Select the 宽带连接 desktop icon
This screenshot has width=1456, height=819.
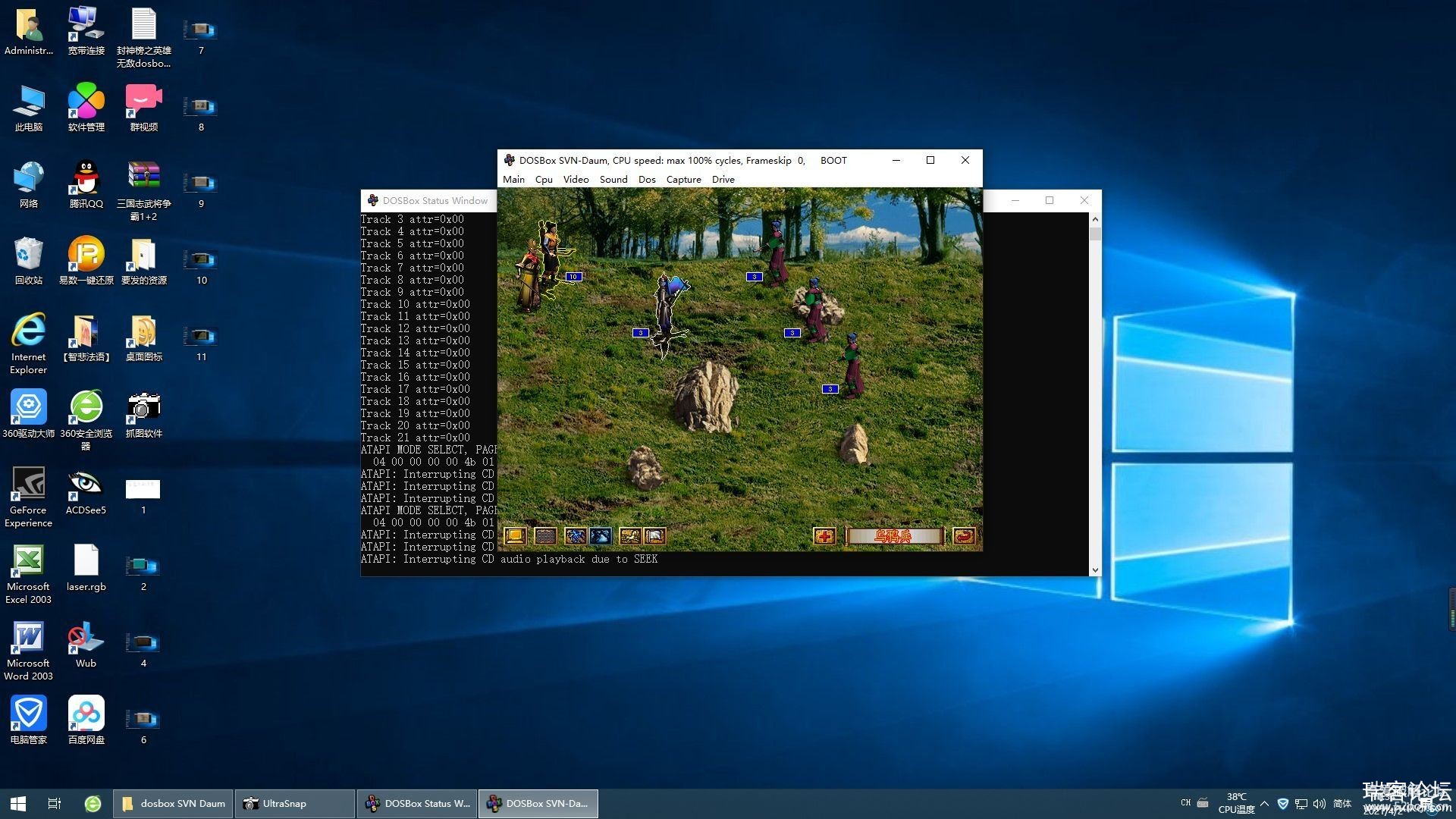click(86, 32)
